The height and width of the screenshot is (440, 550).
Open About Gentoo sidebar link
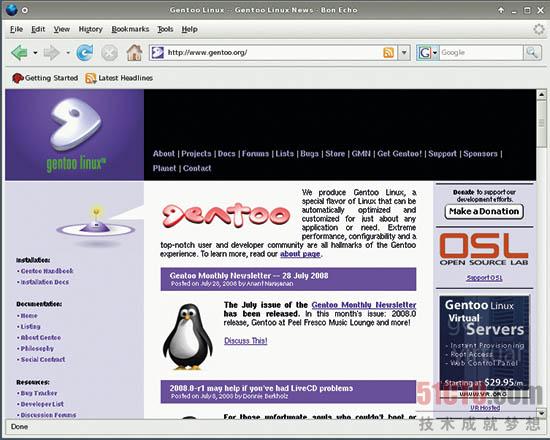[41, 337]
